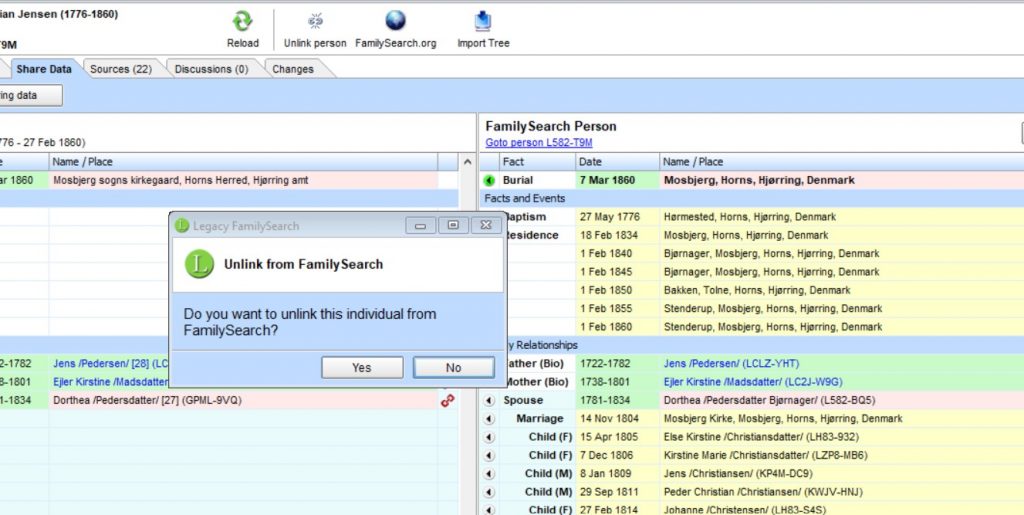Select Marriage place Mosbjerg Kirke
Viewport: 1024px width, 515px height.
783,418
